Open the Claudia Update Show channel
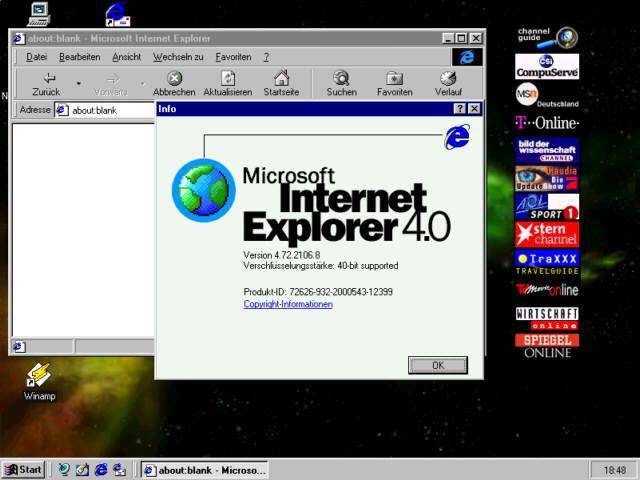The image size is (640, 480). [547, 178]
